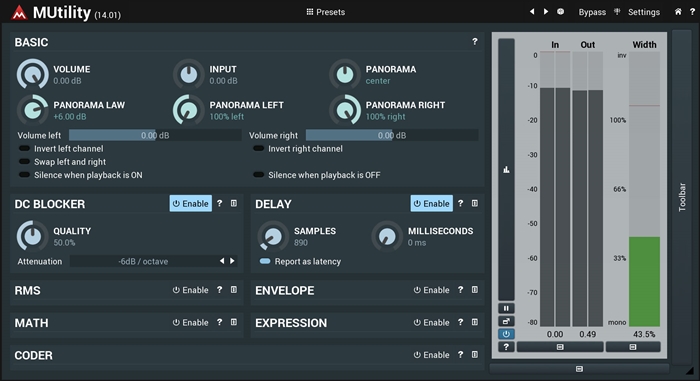Open DELAY help icon

point(460,203)
